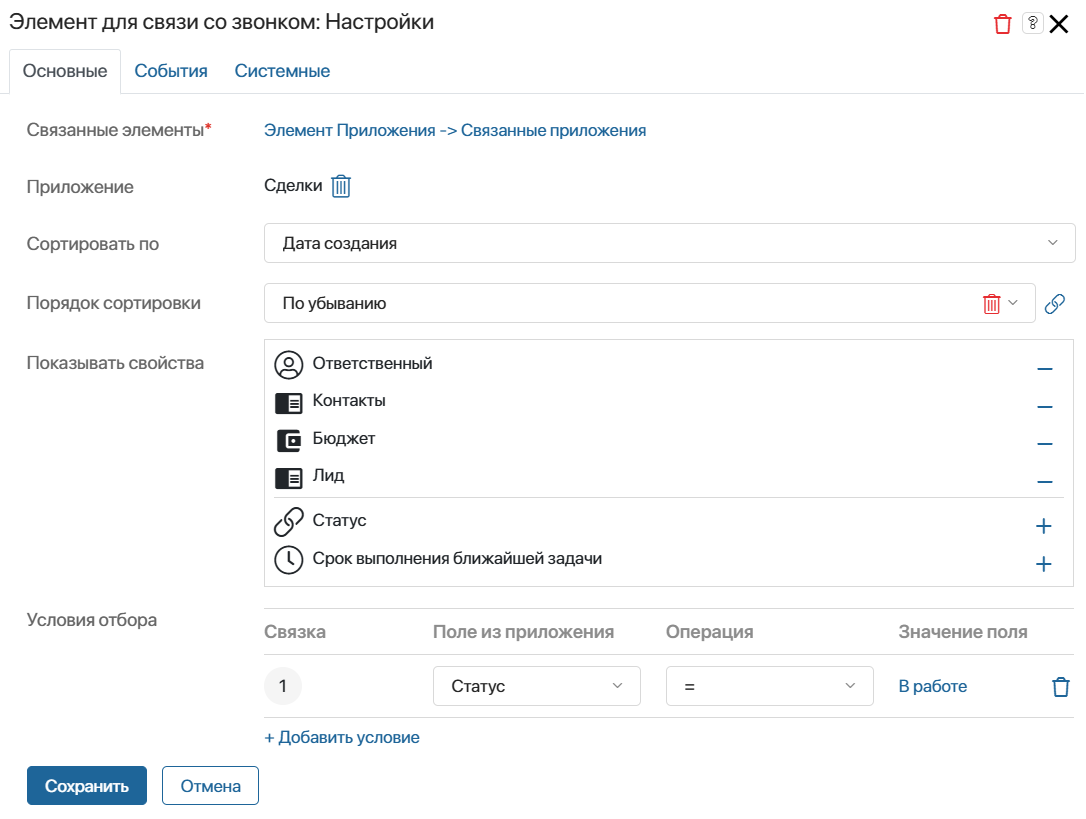Add Статус property with plus icon
This screenshot has height=819, width=1086.
(1043, 526)
